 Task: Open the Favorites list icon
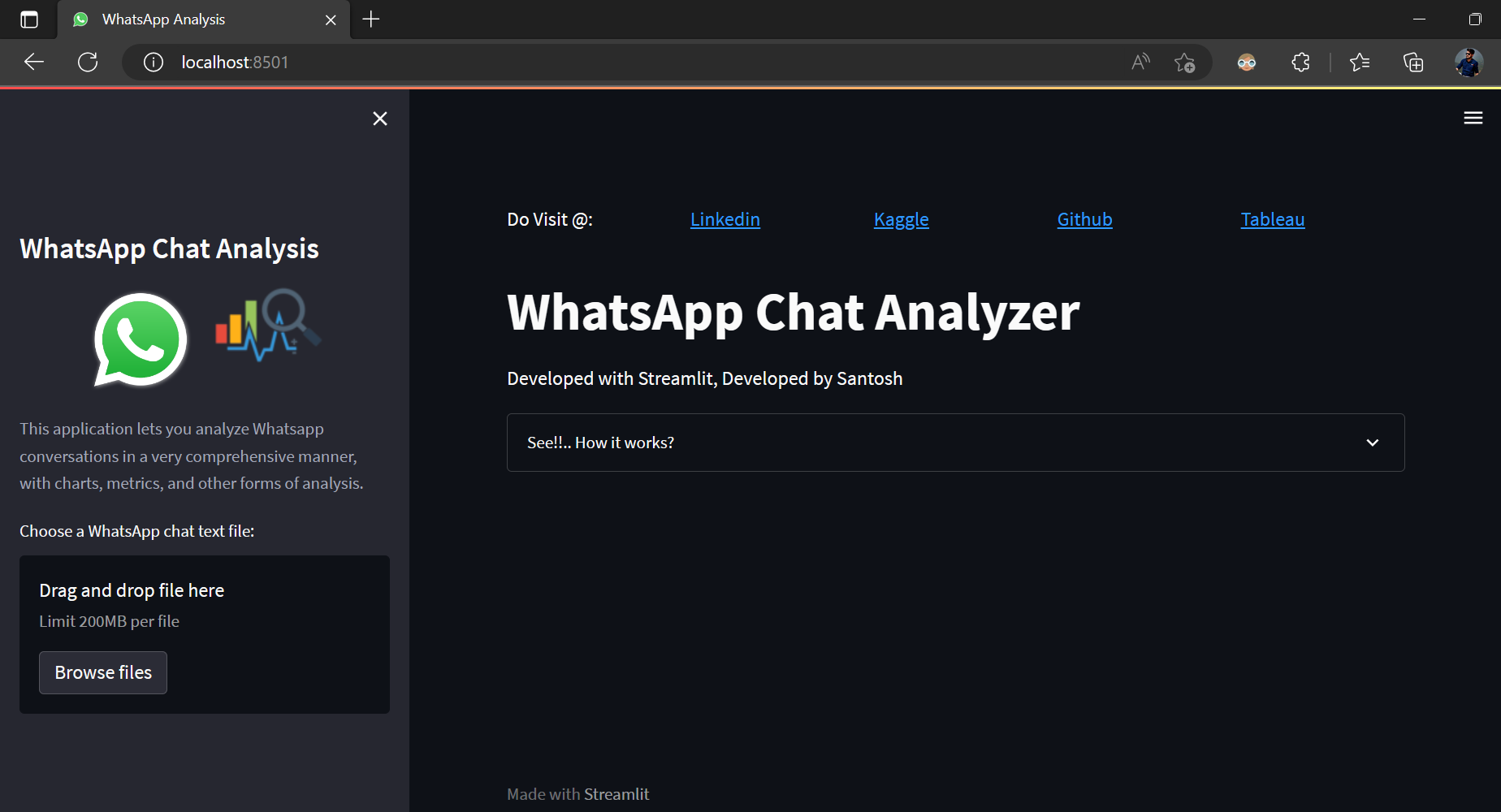1360,62
